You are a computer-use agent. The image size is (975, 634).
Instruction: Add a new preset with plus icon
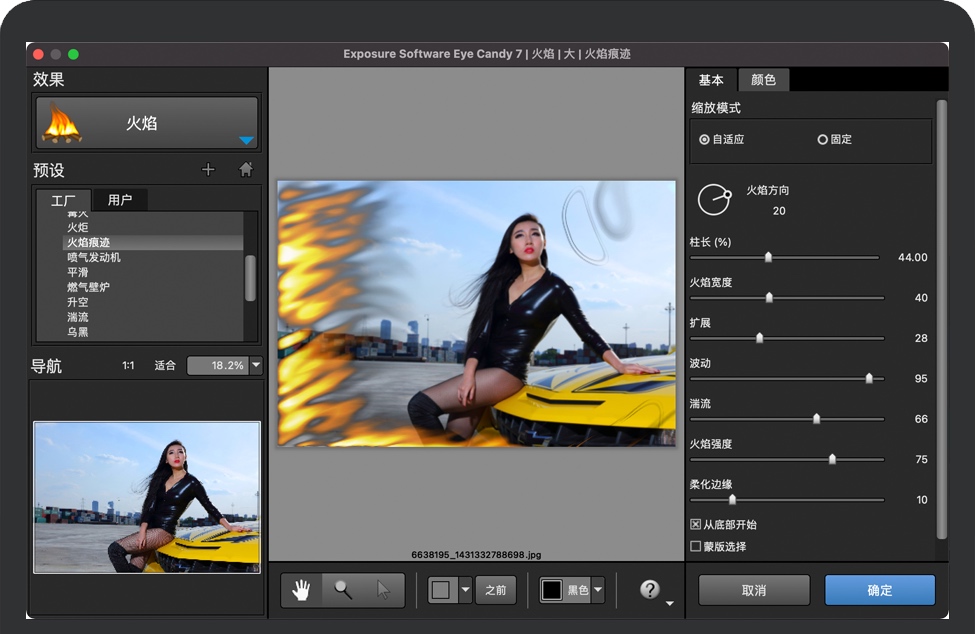point(208,170)
